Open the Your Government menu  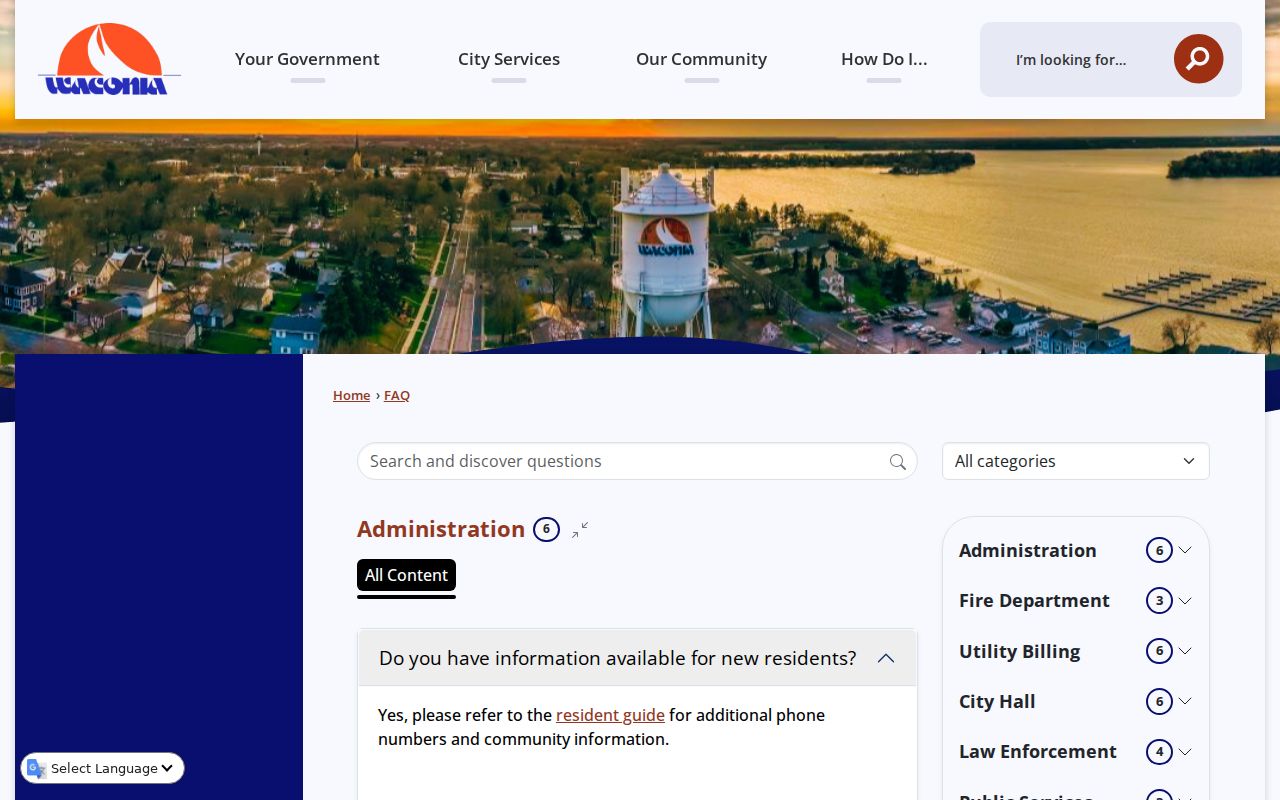(x=307, y=59)
